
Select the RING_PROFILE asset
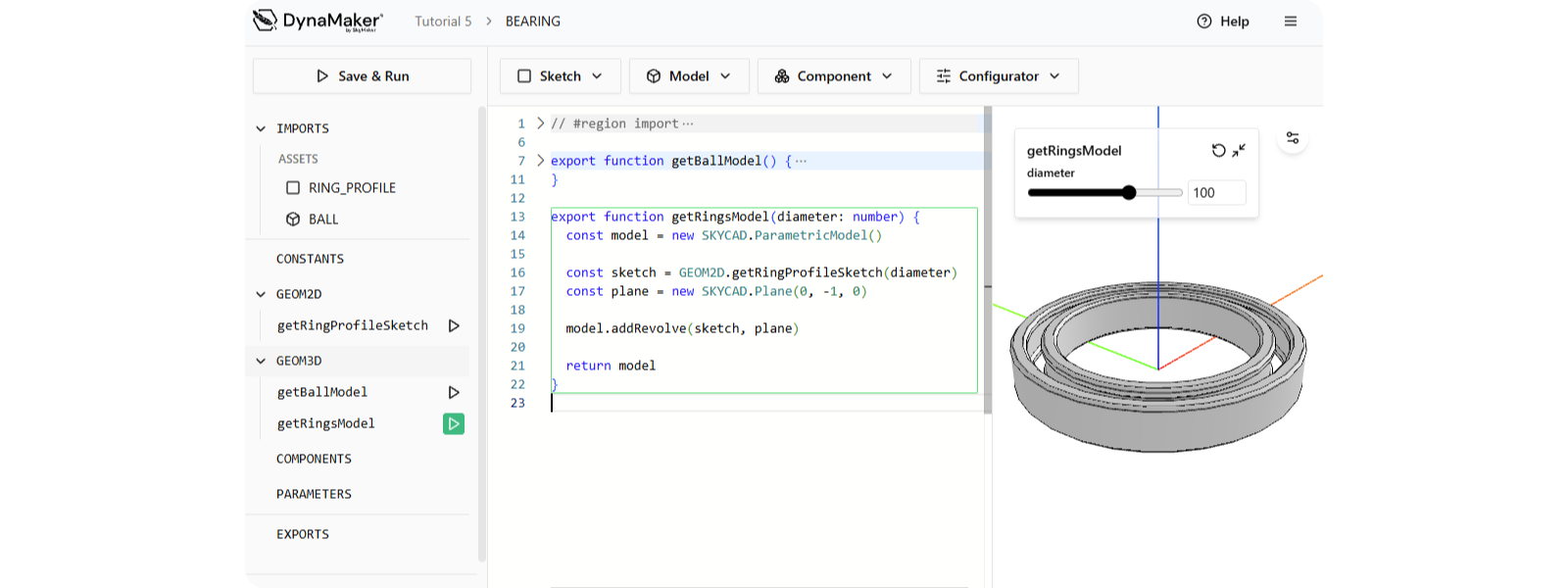point(352,188)
